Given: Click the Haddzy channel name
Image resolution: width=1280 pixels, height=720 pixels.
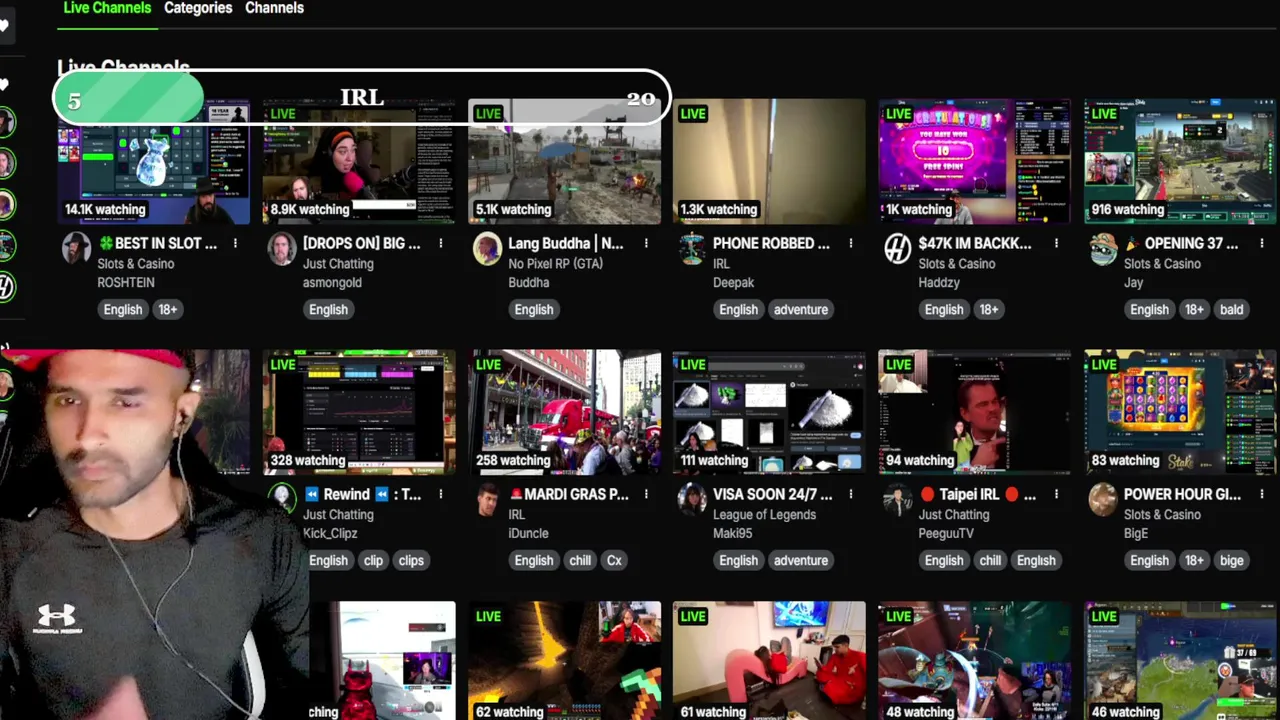Looking at the screenshot, I should coord(939,283).
